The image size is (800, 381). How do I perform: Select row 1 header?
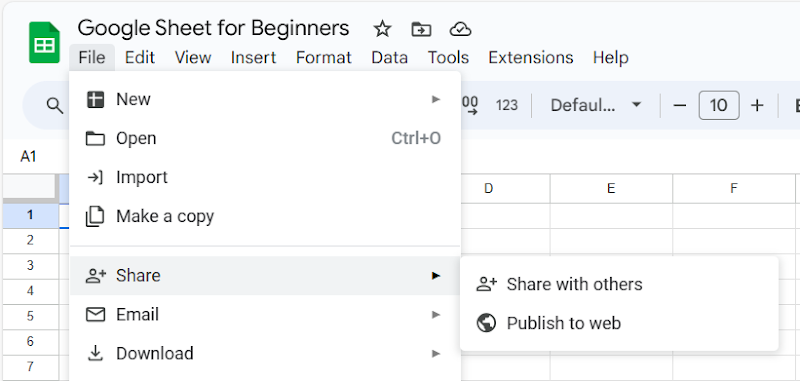click(x=31, y=215)
